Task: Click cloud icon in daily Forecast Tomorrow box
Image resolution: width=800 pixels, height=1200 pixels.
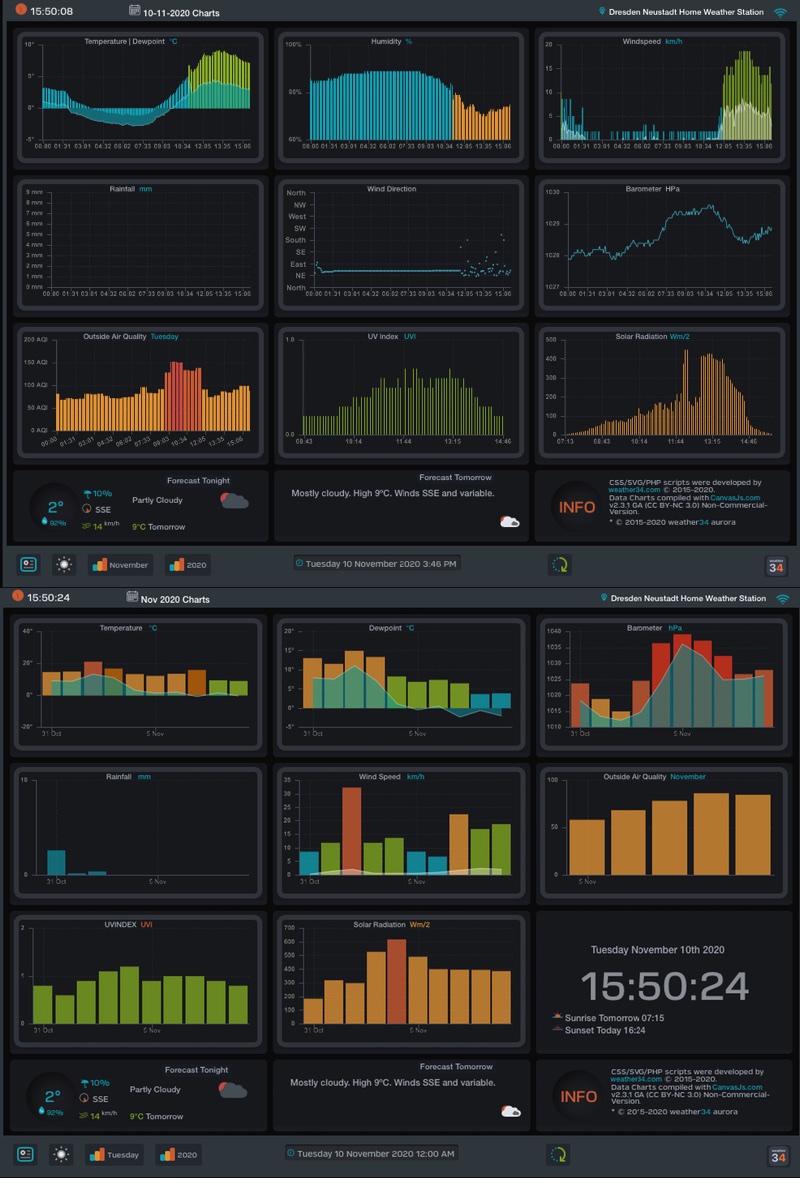Action: [x=510, y=521]
